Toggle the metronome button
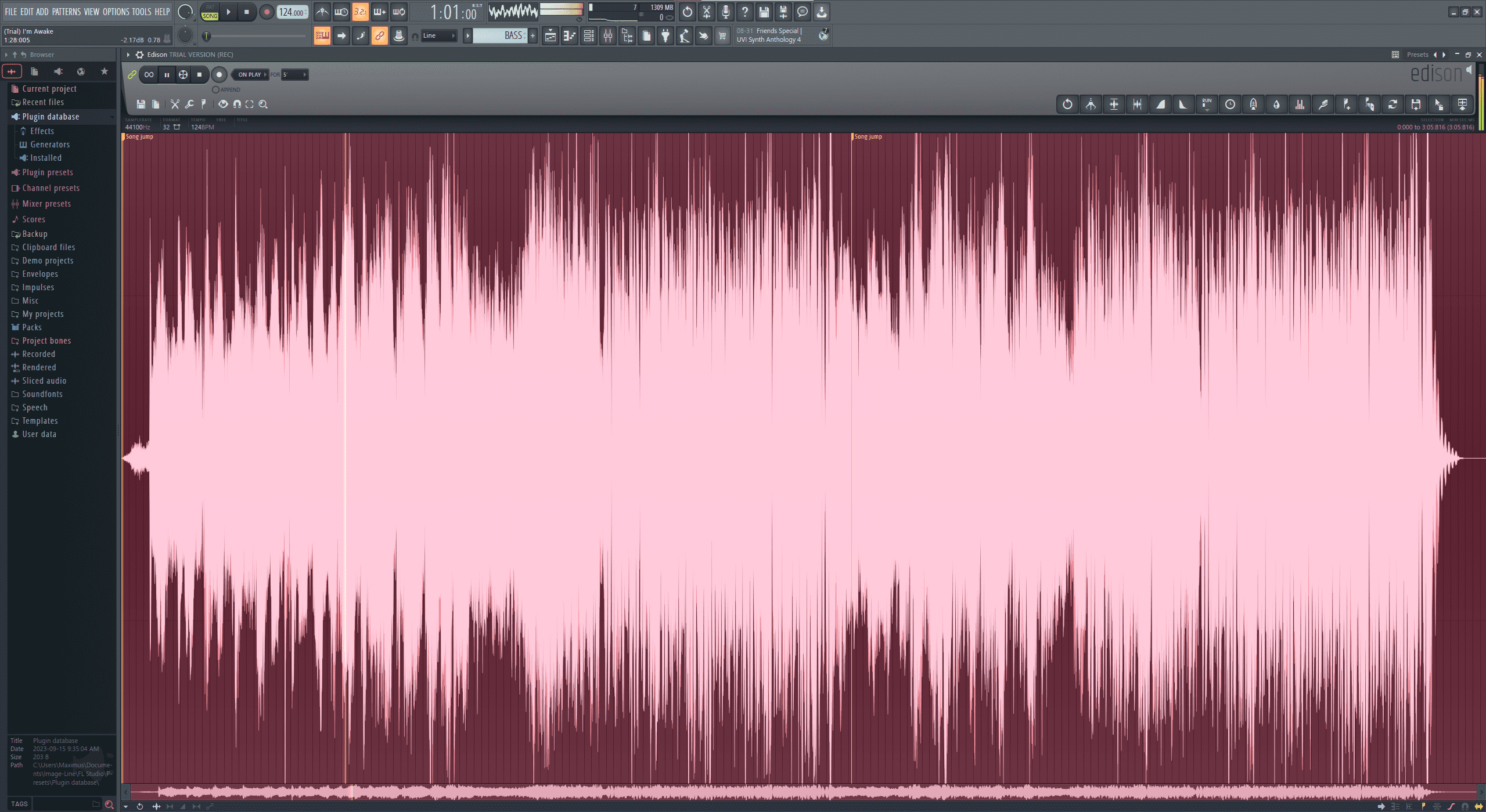 point(322,12)
